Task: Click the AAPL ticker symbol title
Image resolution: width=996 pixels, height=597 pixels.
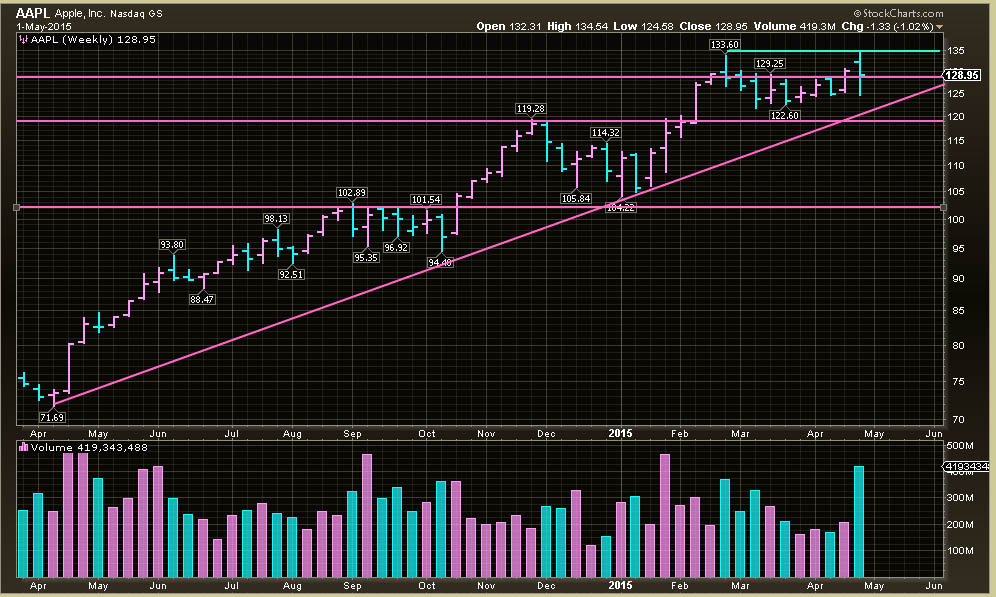Action: pyautogui.click(x=32, y=13)
